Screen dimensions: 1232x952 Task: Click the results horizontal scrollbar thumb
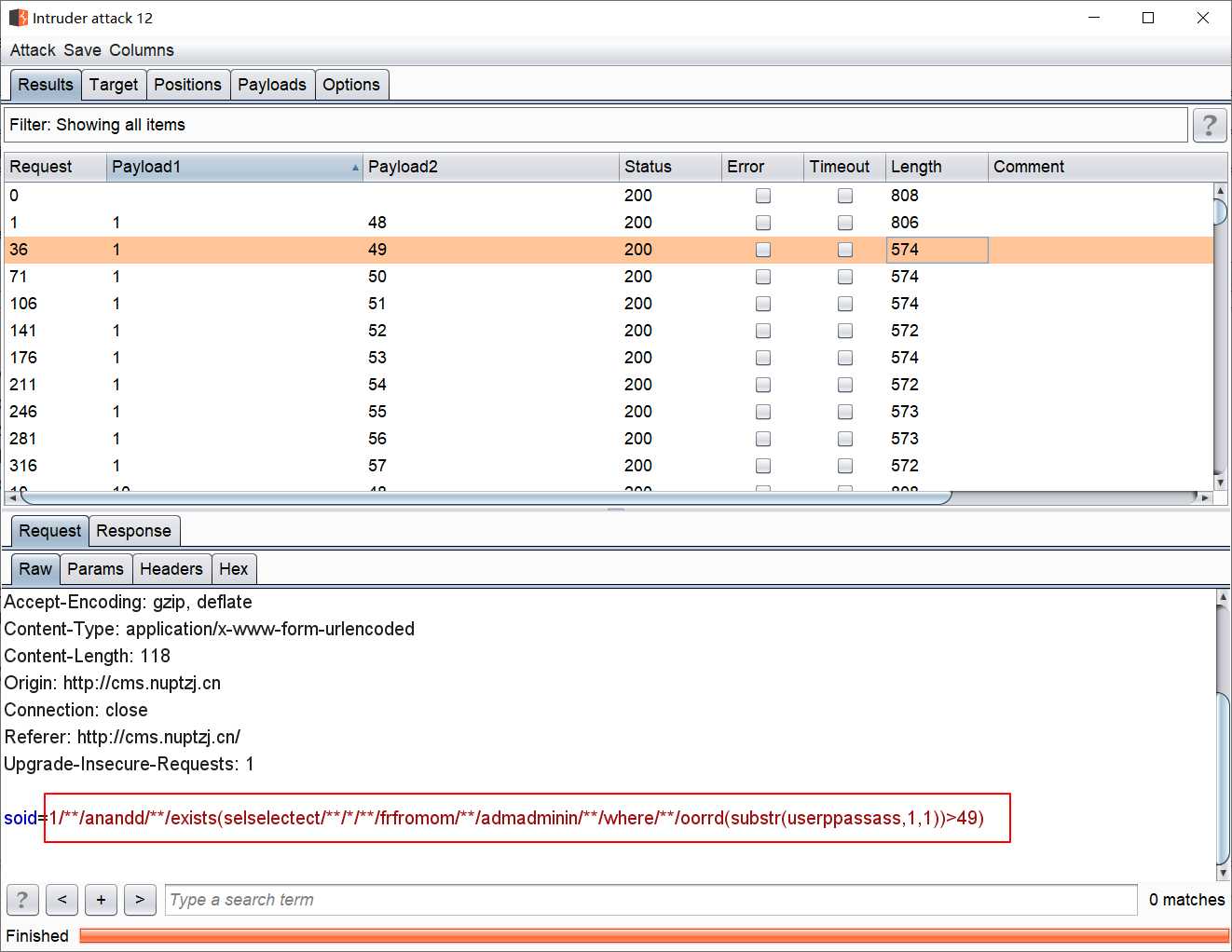tap(486, 498)
